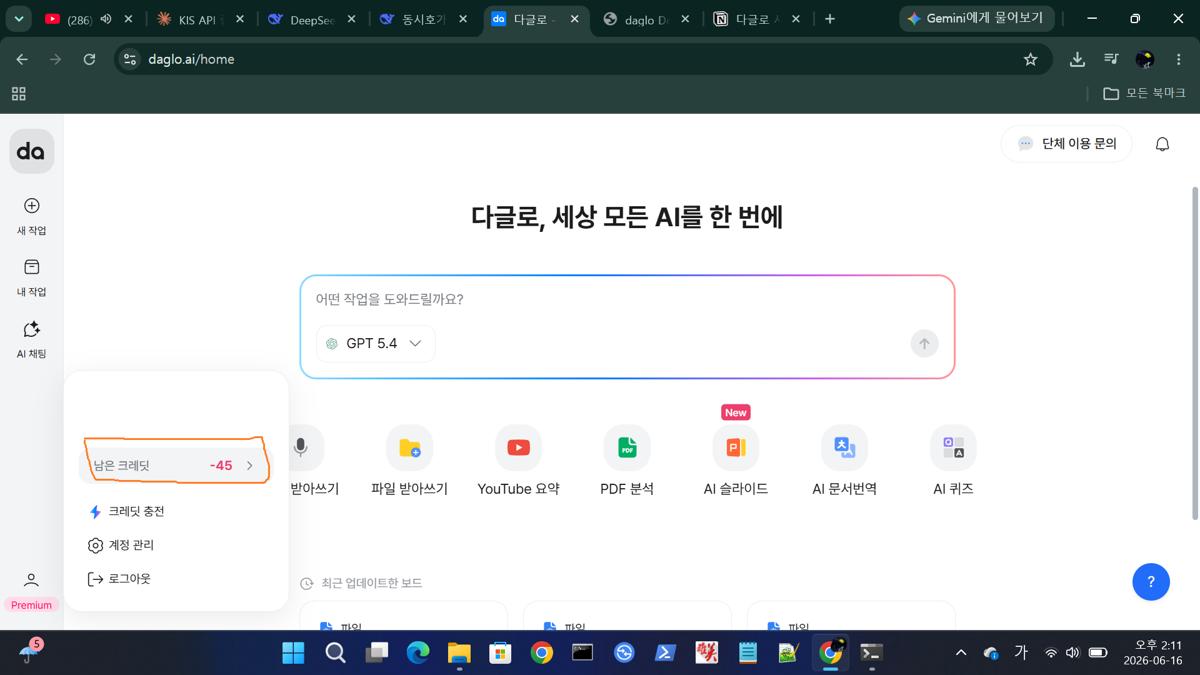Click the Gemini에게 물어보기 button
The width and height of the screenshot is (1200, 675).
[977, 19]
